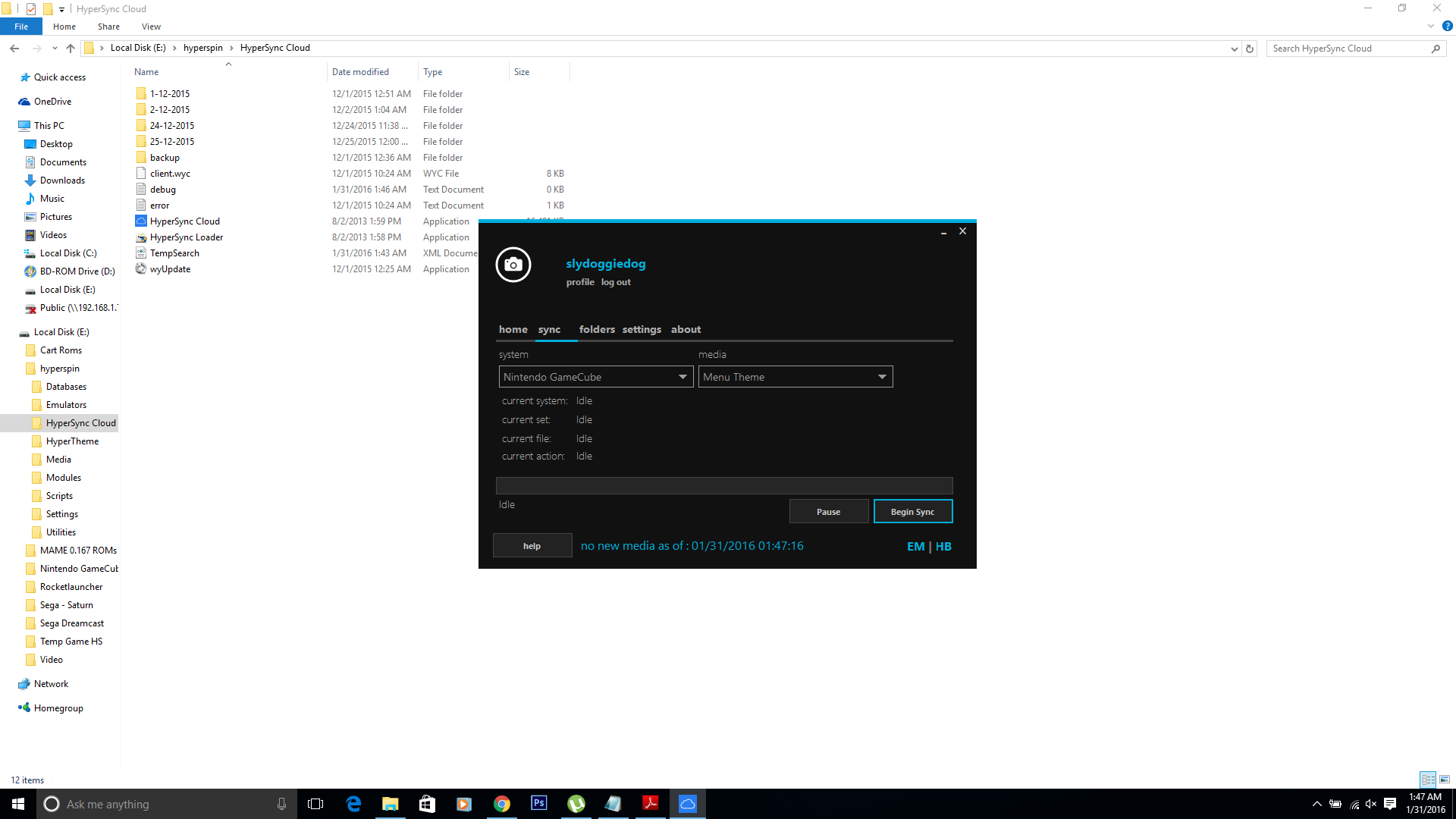Screen dimensions: 1456x819
Task: Switch to the folders tab
Action: pos(597,329)
